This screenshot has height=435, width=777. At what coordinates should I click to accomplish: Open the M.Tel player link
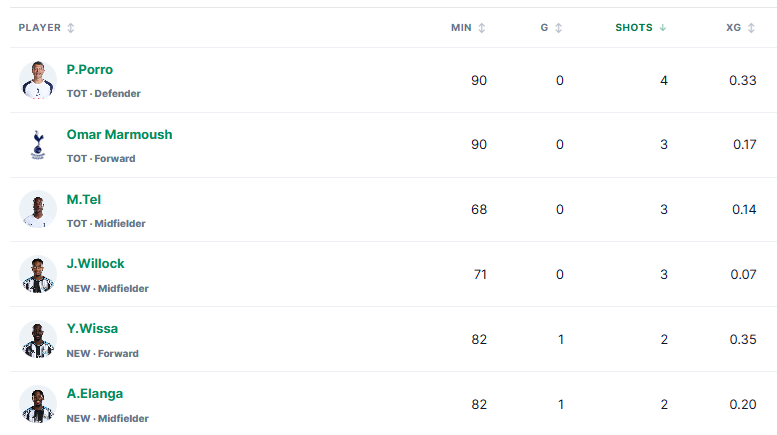84,199
